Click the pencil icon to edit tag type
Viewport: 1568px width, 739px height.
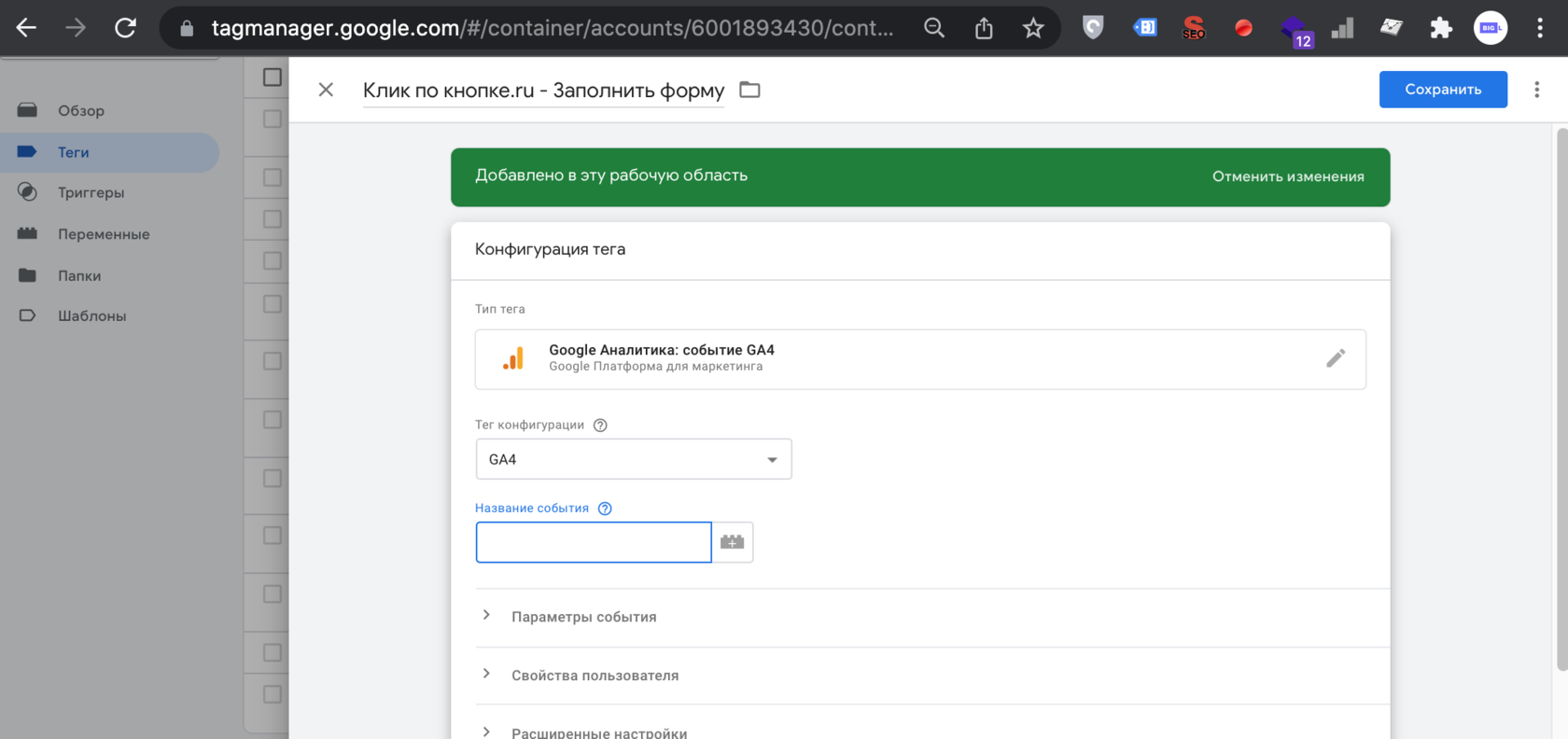click(x=1336, y=358)
